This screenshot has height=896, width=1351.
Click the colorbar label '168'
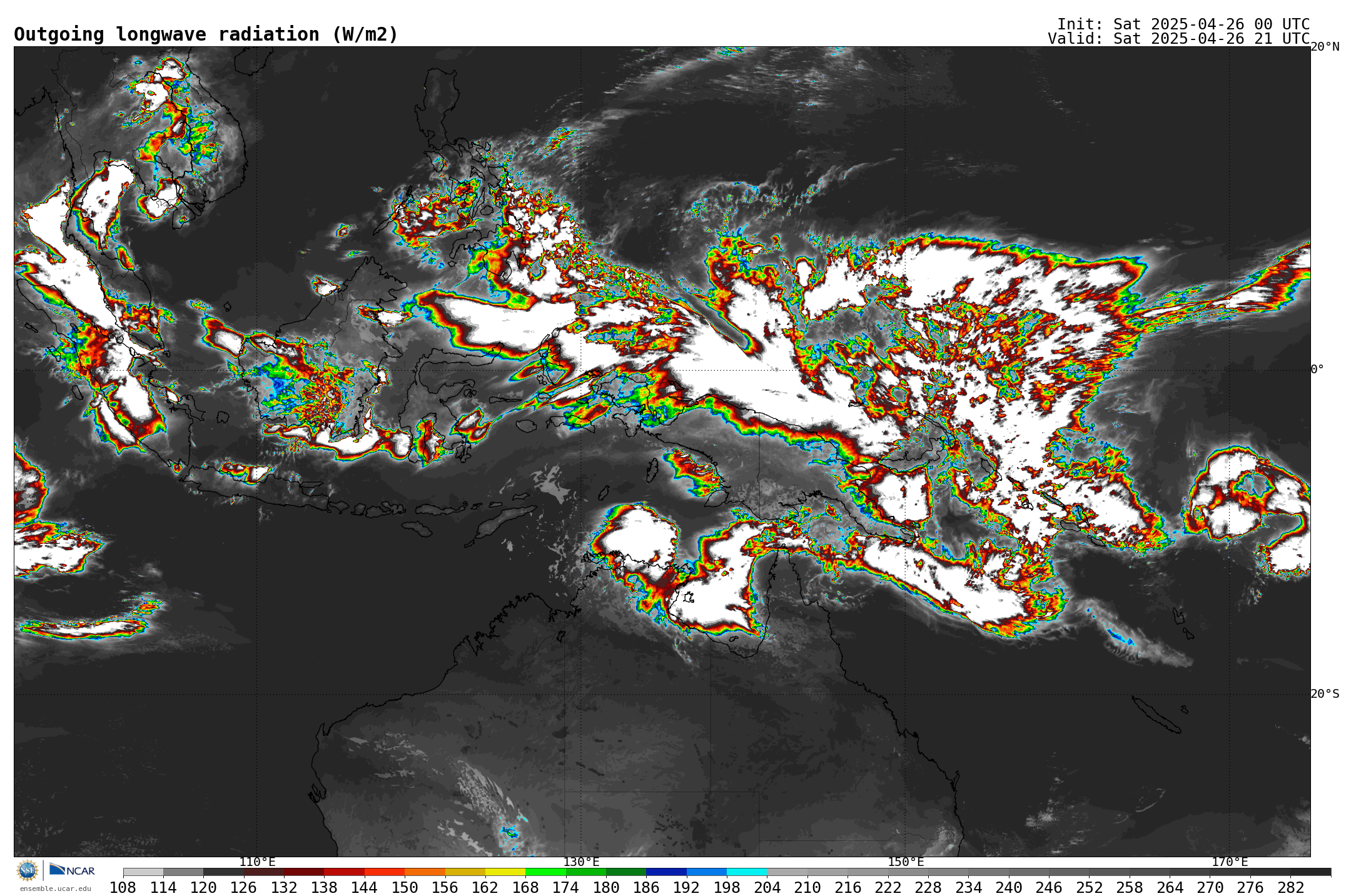point(525,888)
